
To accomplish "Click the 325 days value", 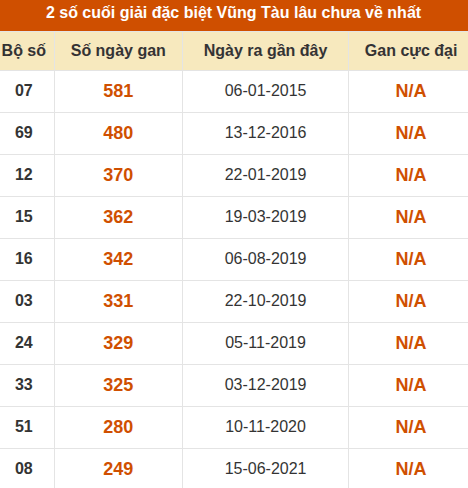I will tap(118, 385).
